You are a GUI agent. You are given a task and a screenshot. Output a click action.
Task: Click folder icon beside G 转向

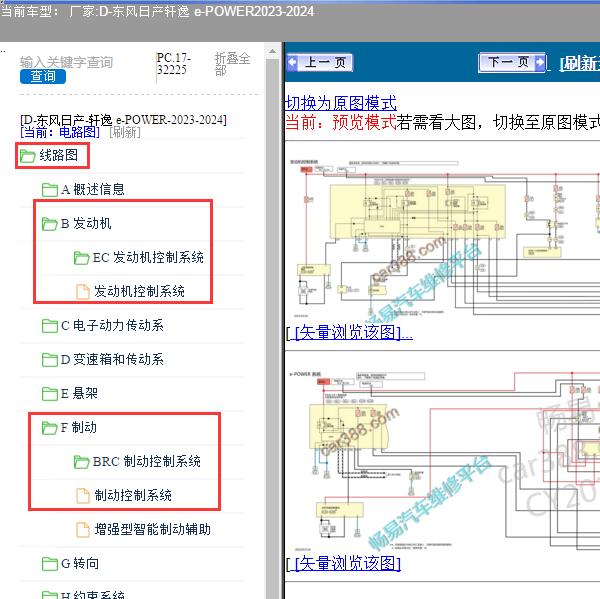pos(50,564)
